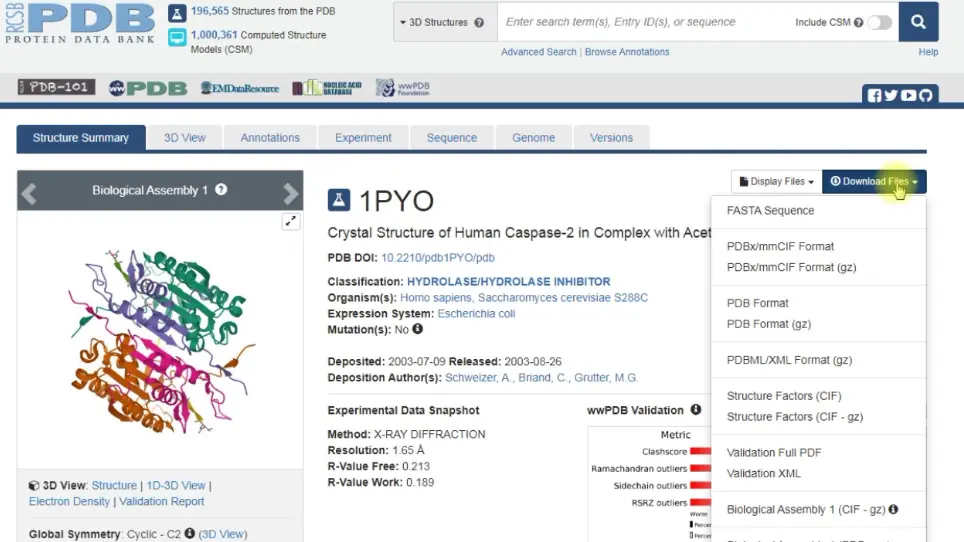Viewport: 964px width, 542px height.
Task: Open the YouTube social icon
Action: pyautogui.click(x=908, y=95)
